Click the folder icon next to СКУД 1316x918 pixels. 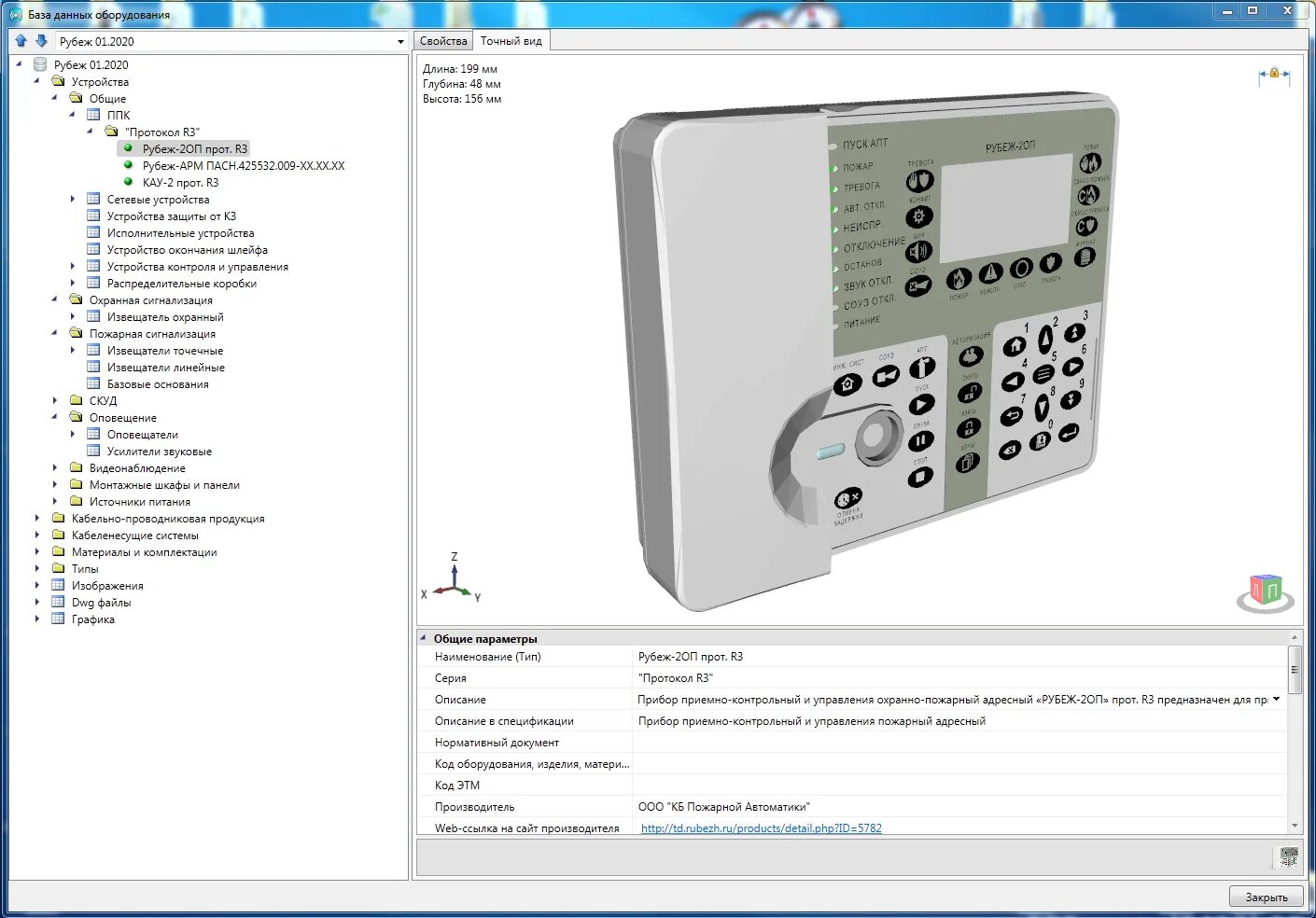pos(76,400)
